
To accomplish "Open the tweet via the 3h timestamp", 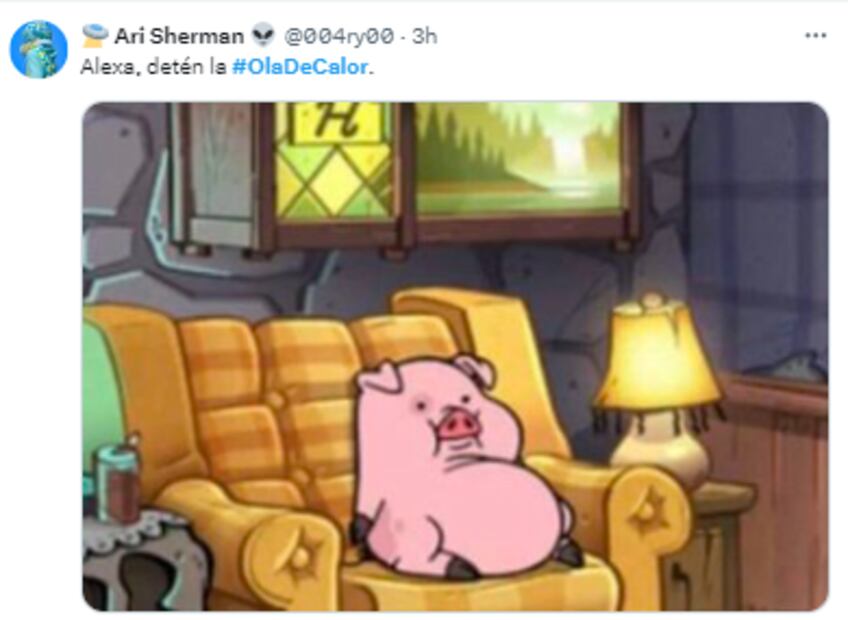I will pyautogui.click(x=425, y=36).
